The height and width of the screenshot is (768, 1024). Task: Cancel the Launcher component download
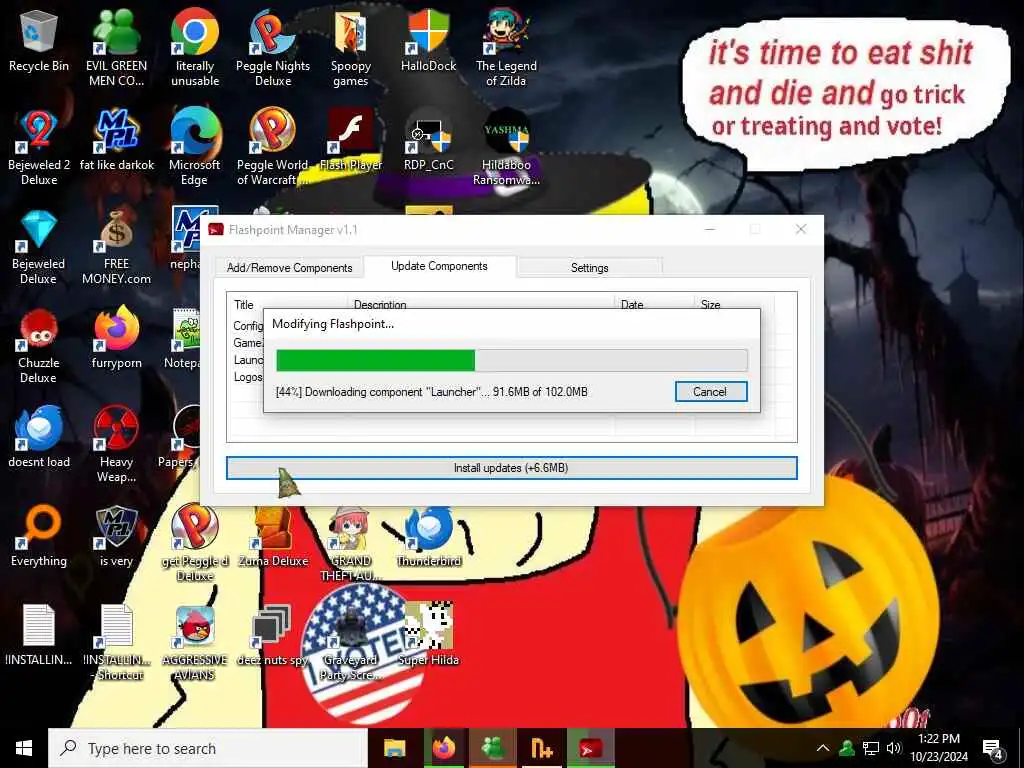[710, 392]
